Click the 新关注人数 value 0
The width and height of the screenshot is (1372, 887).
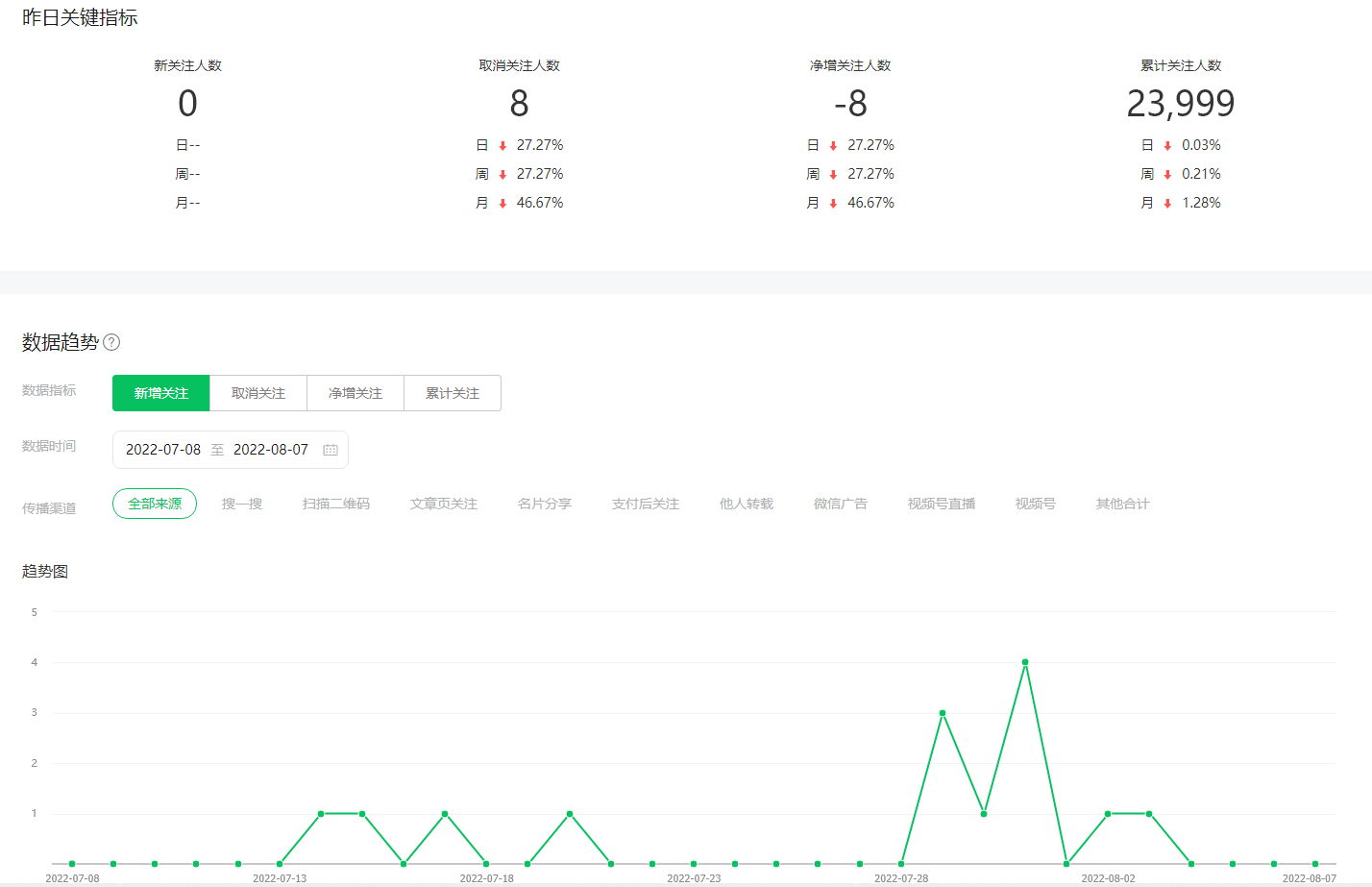coord(187,103)
